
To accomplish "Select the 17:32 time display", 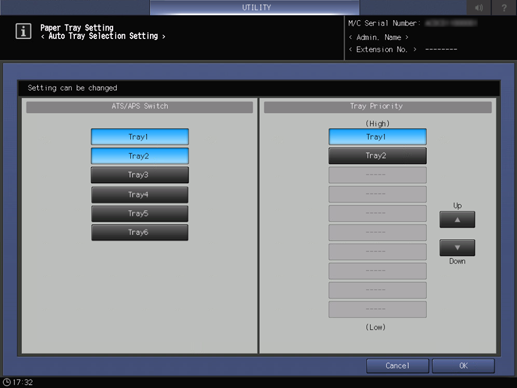I will click(x=23, y=382).
